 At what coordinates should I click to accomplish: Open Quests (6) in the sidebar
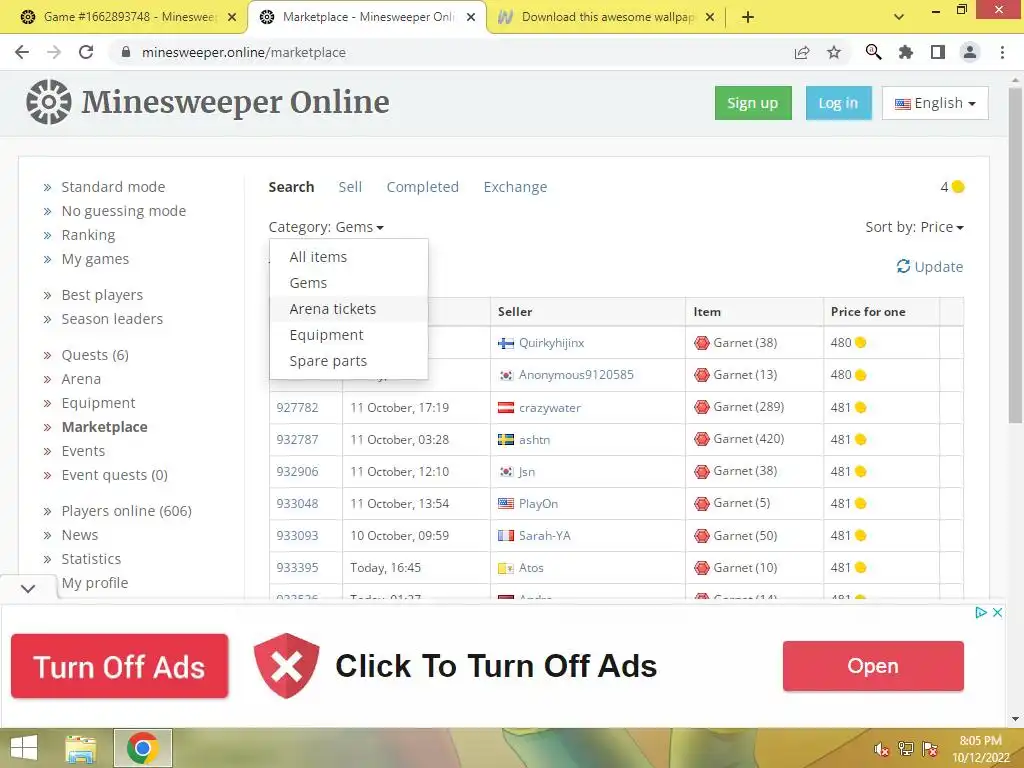95,355
